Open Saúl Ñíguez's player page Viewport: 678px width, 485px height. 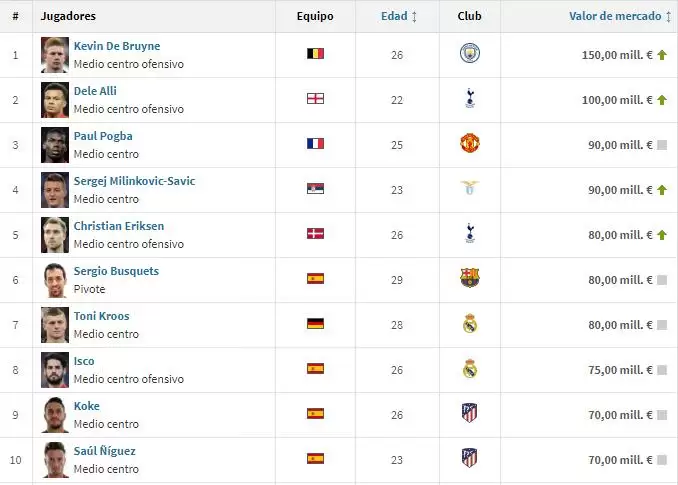click(x=104, y=451)
